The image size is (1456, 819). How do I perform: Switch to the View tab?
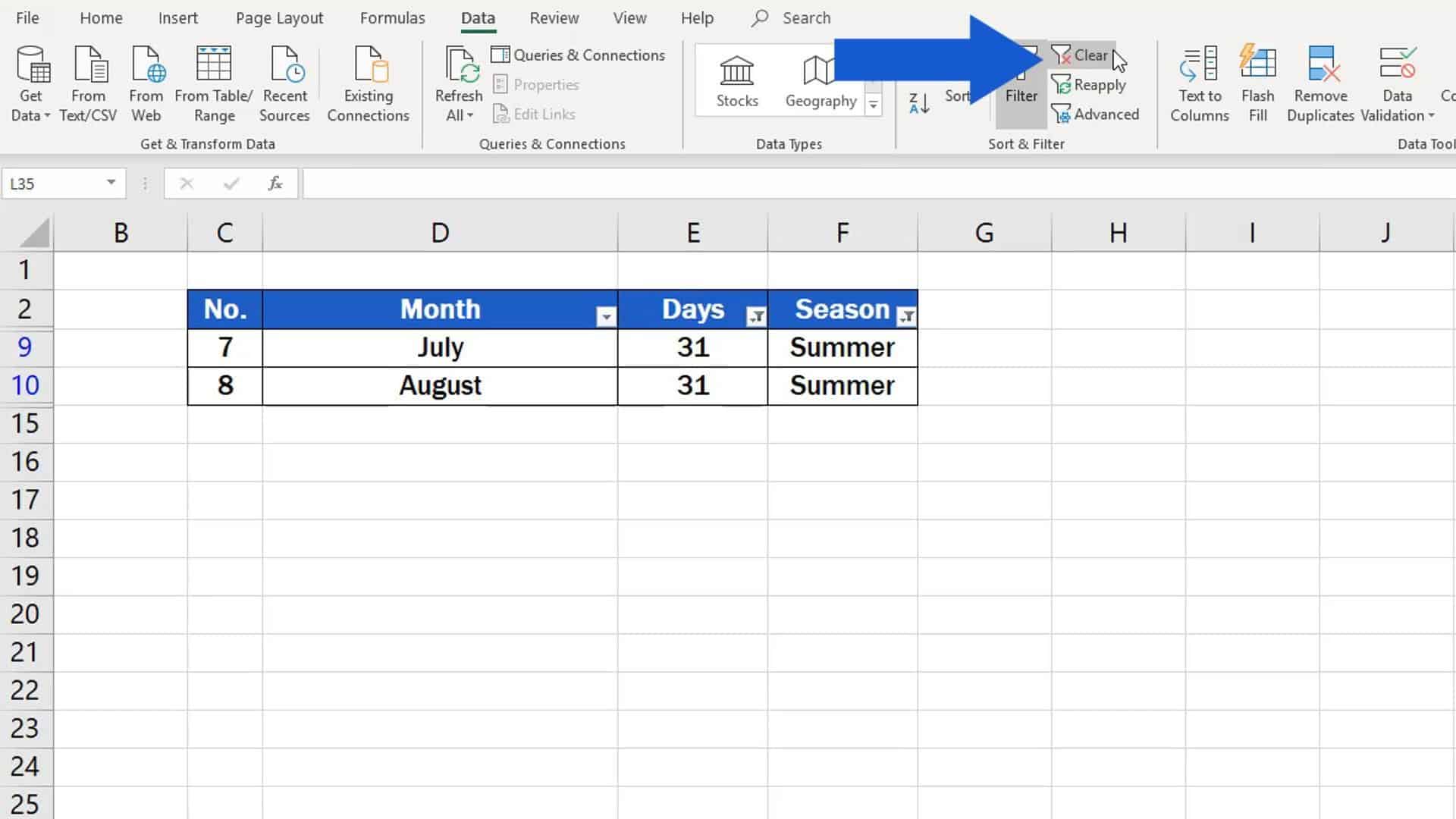(629, 18)
